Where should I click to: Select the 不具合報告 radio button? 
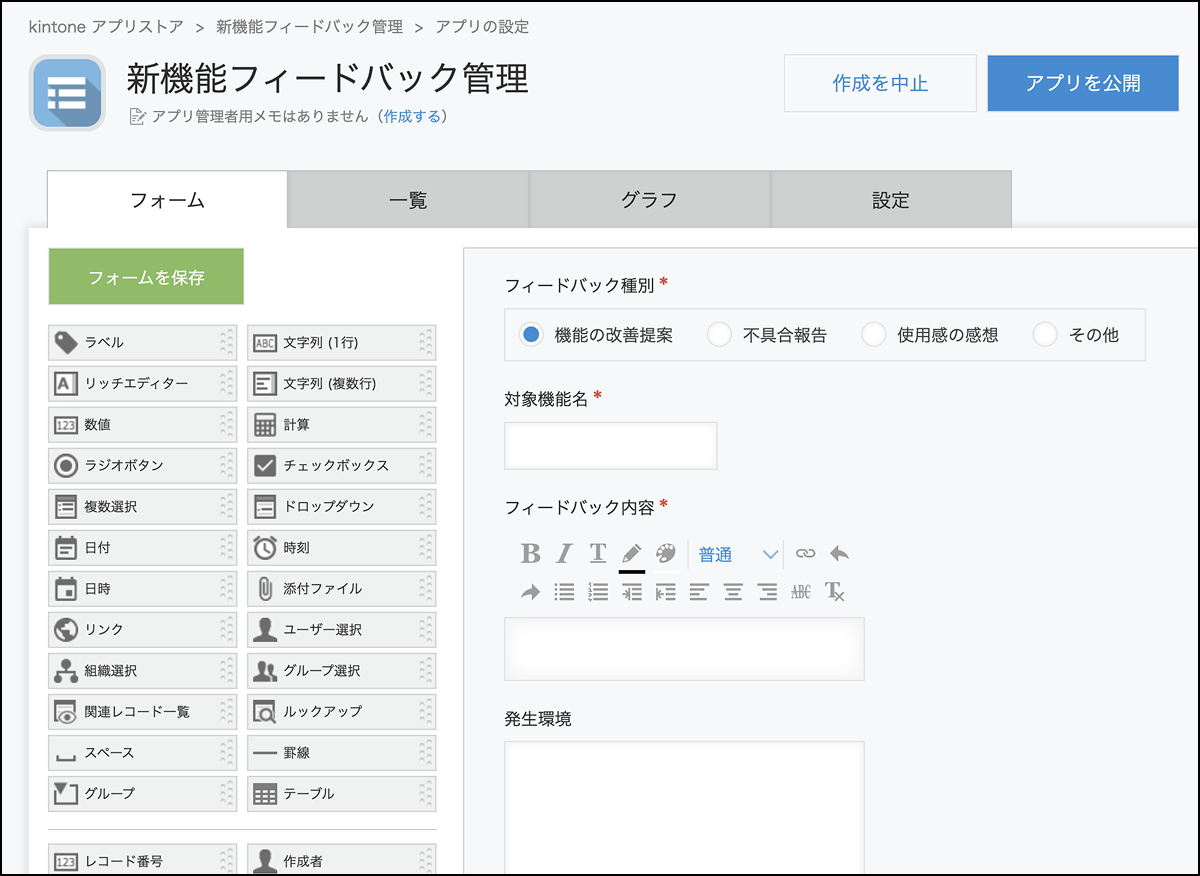coord(719,335)
